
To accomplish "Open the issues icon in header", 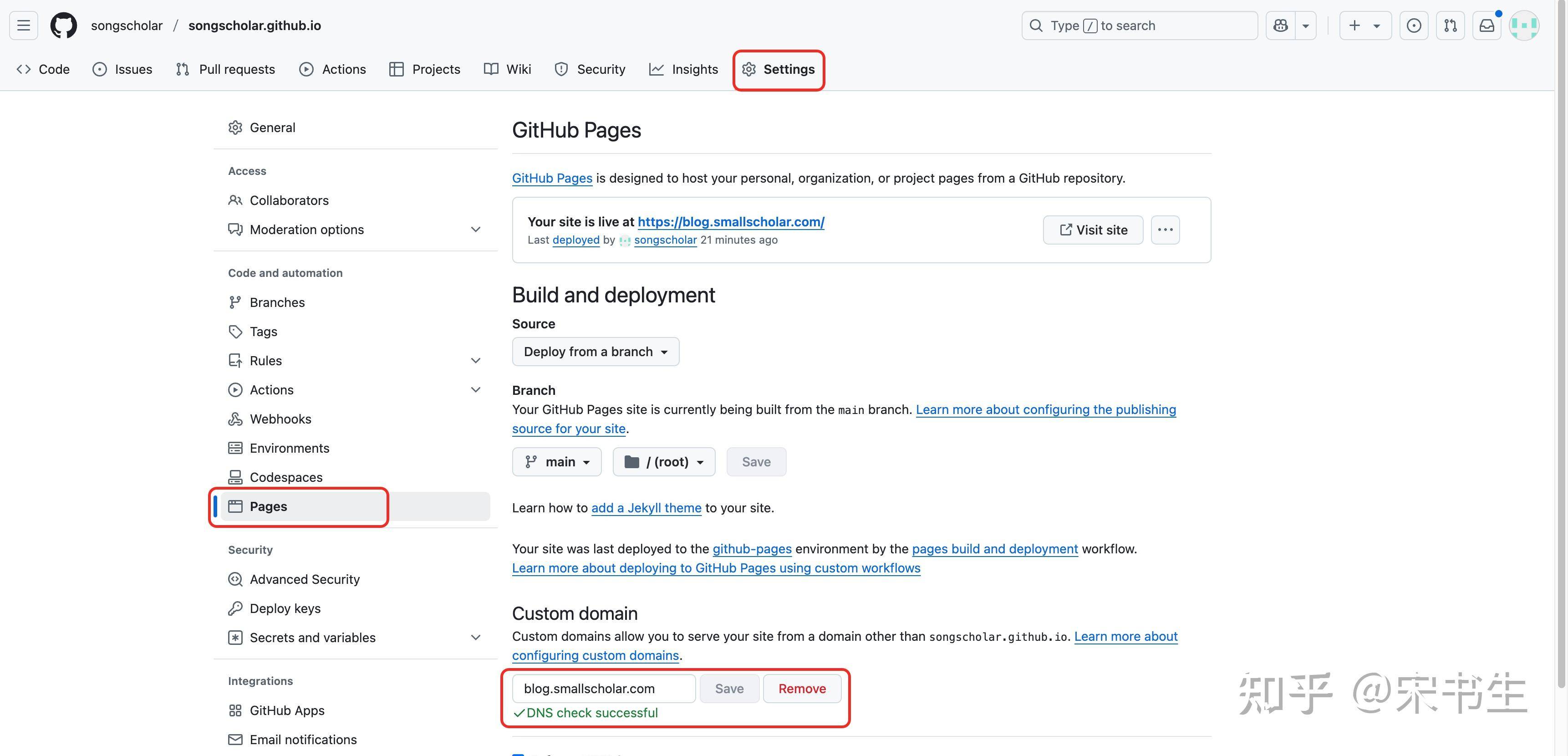I will pos(1414,26).
